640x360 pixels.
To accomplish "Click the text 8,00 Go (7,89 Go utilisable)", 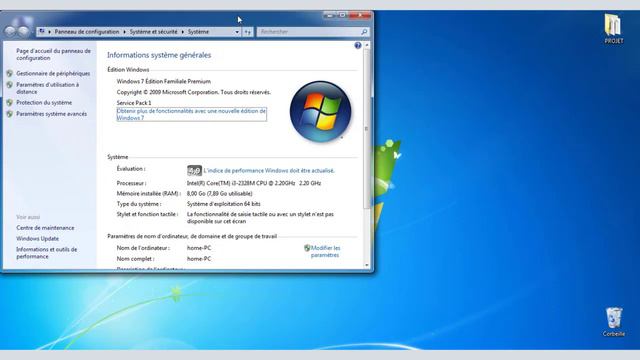I will 220,193.
